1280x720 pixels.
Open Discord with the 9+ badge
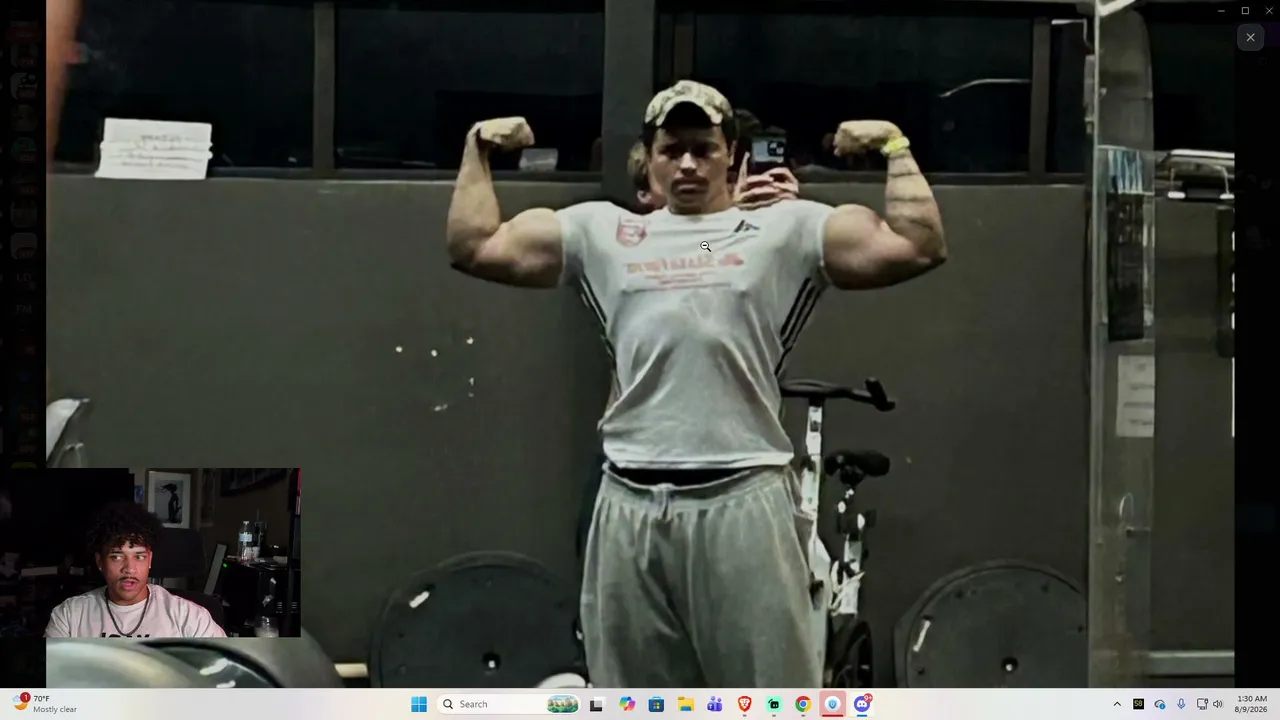click(x=862, y=704)
